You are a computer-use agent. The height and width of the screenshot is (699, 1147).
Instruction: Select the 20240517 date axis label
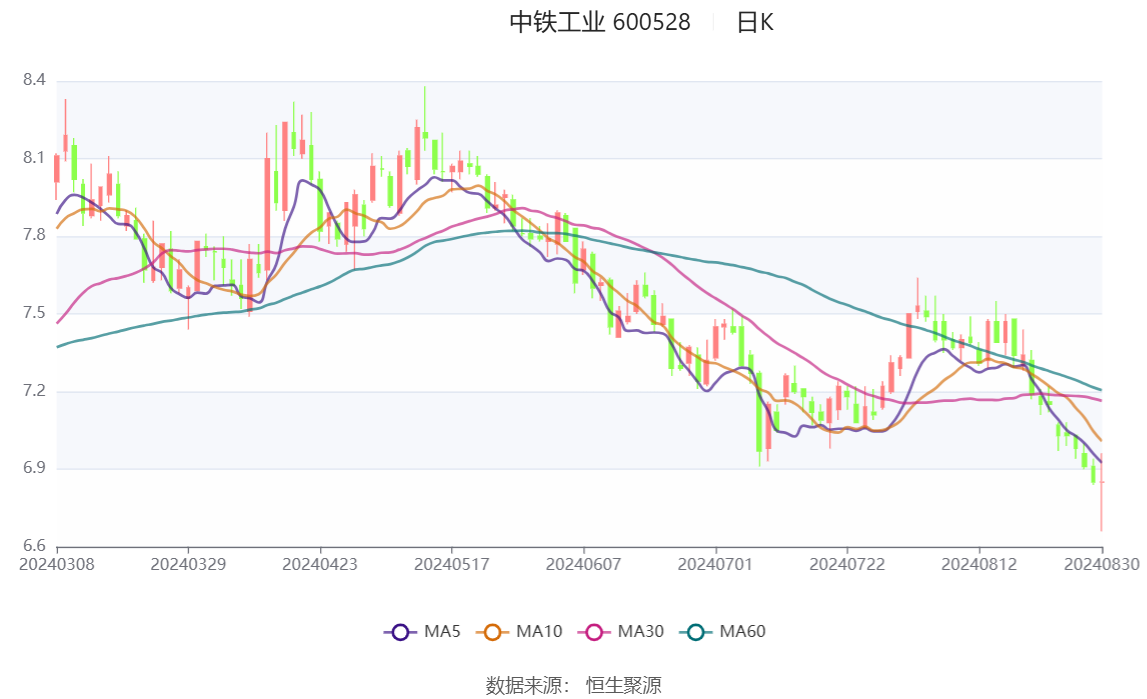(x=451, y=564)
